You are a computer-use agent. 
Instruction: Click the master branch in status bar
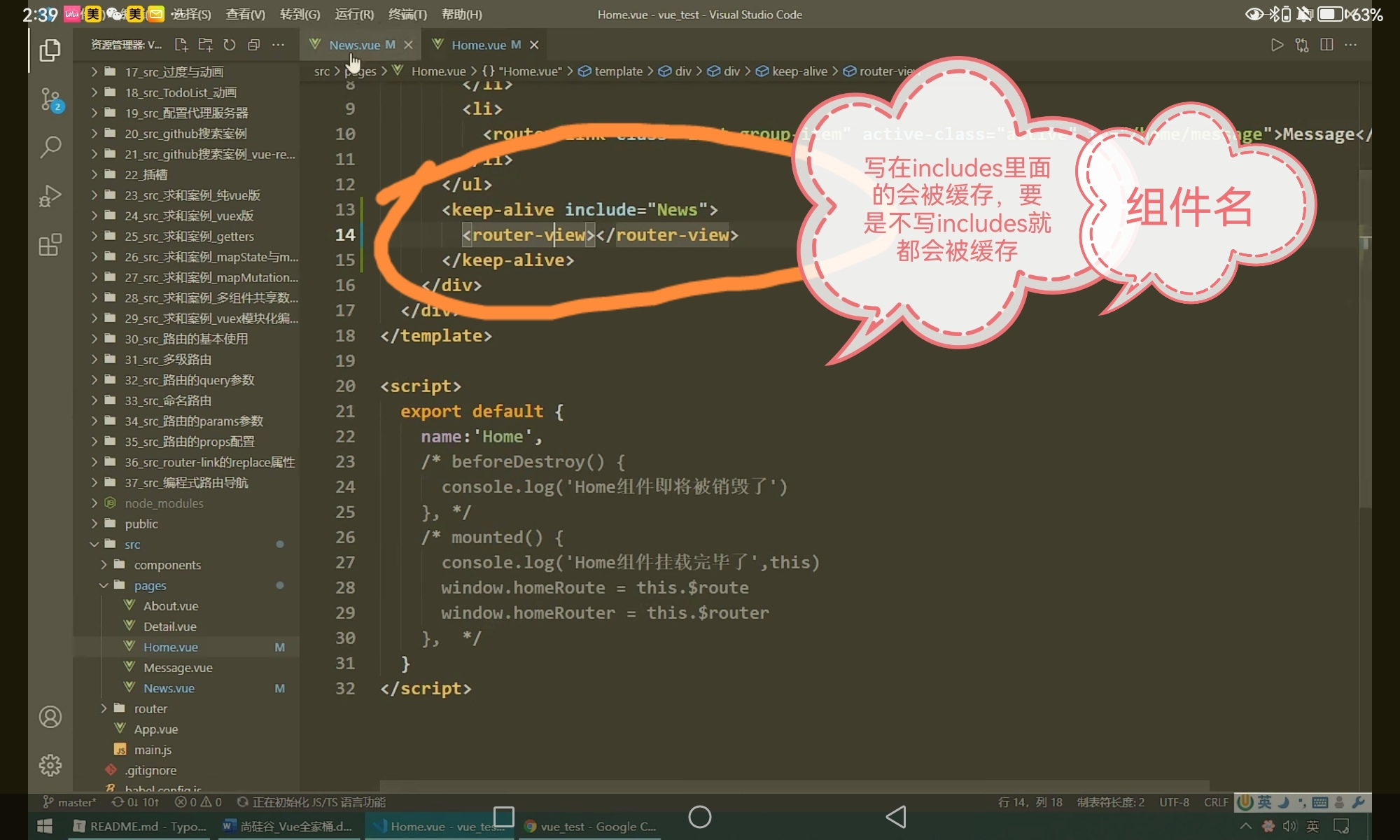coord(70,802)
